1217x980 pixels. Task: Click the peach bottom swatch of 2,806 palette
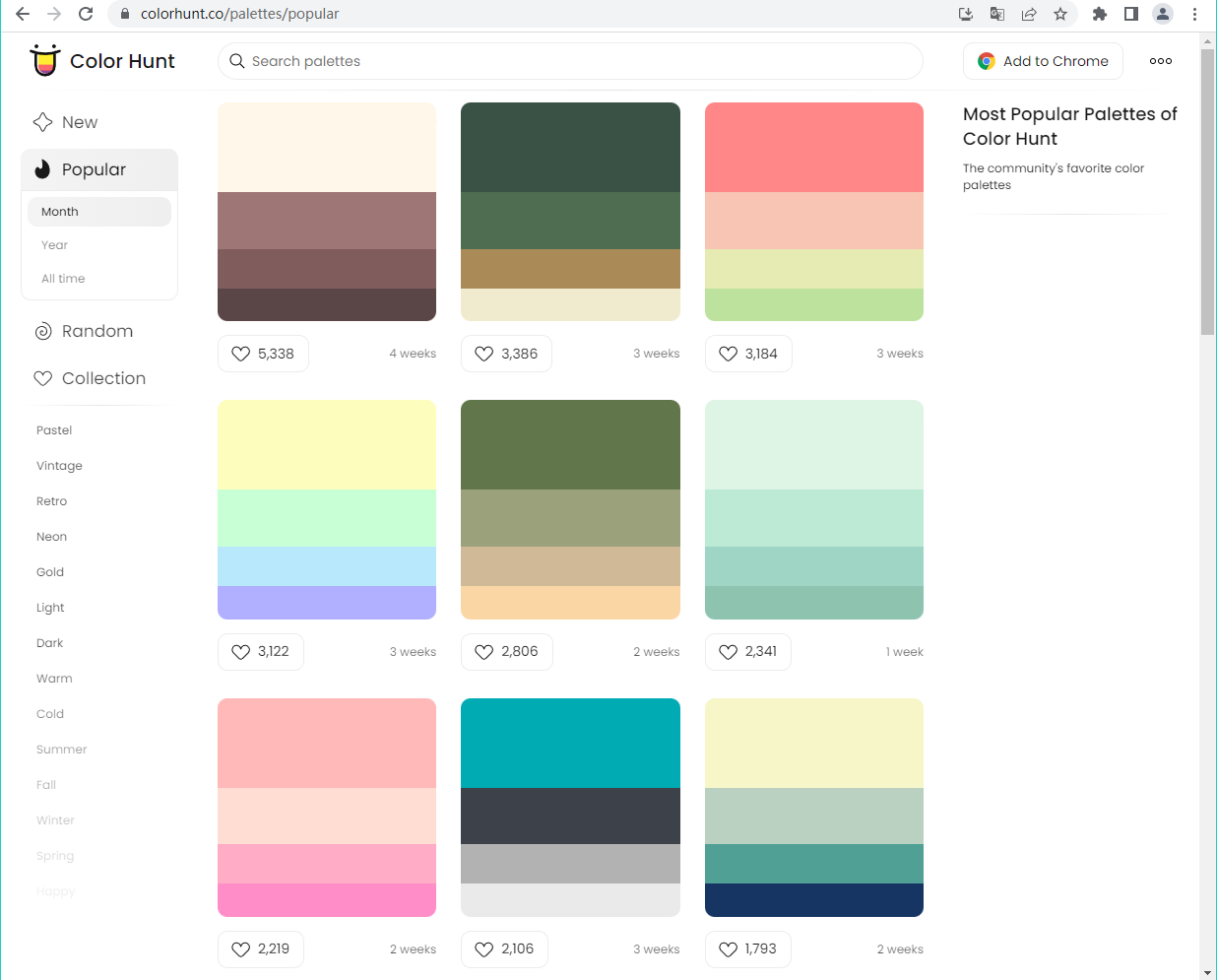(x=570, y=603)
